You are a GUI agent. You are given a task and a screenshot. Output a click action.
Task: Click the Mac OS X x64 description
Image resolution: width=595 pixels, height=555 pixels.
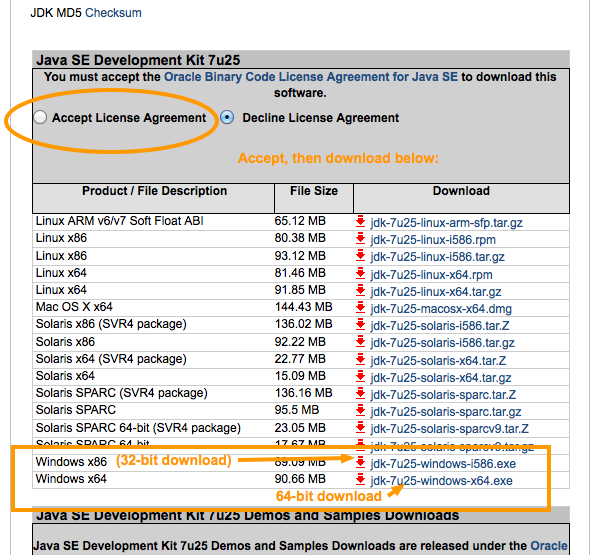click(x=74, y=307)
